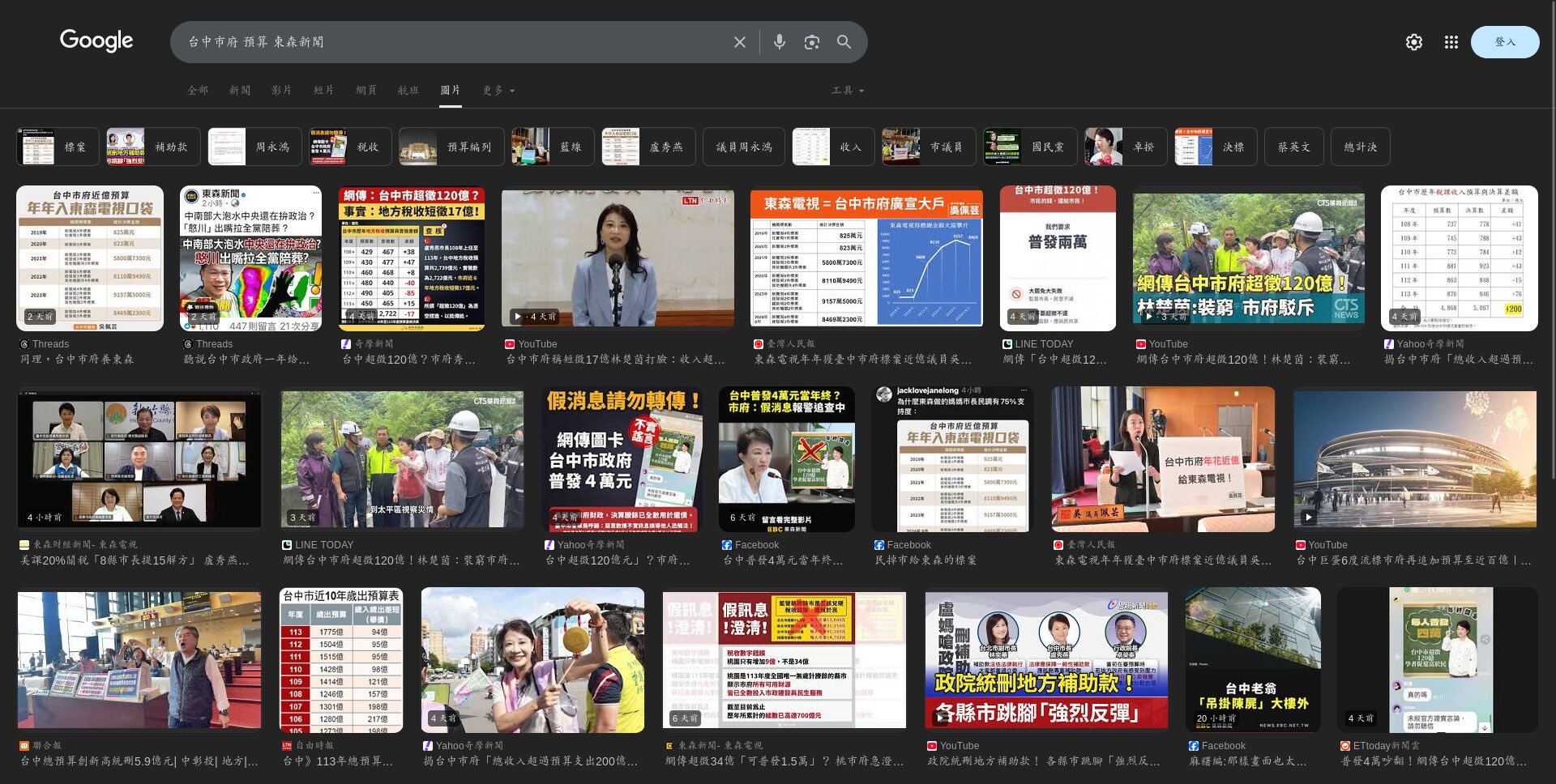Open LTN YouTube video thumbnail
This screenshot has height=784, width=1556.
tap(618, 258)
